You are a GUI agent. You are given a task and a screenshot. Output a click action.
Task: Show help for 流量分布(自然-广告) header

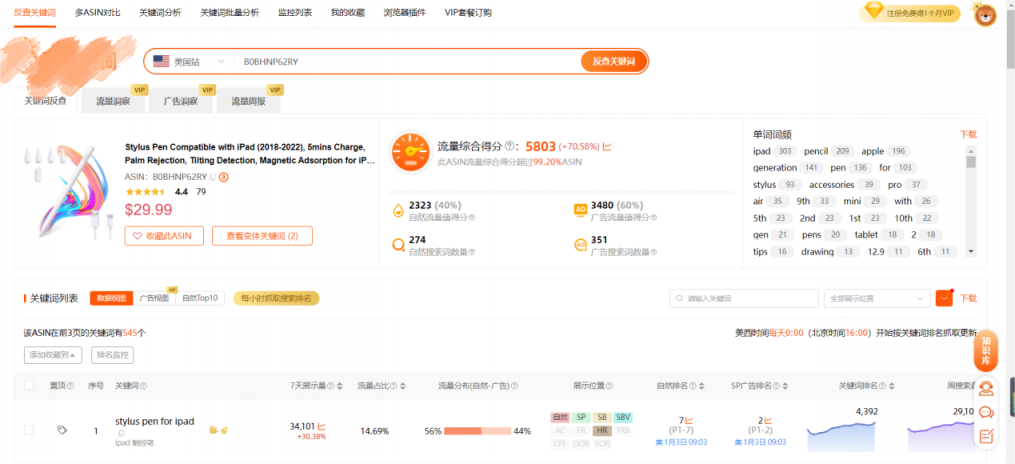(x=515, y=386)
